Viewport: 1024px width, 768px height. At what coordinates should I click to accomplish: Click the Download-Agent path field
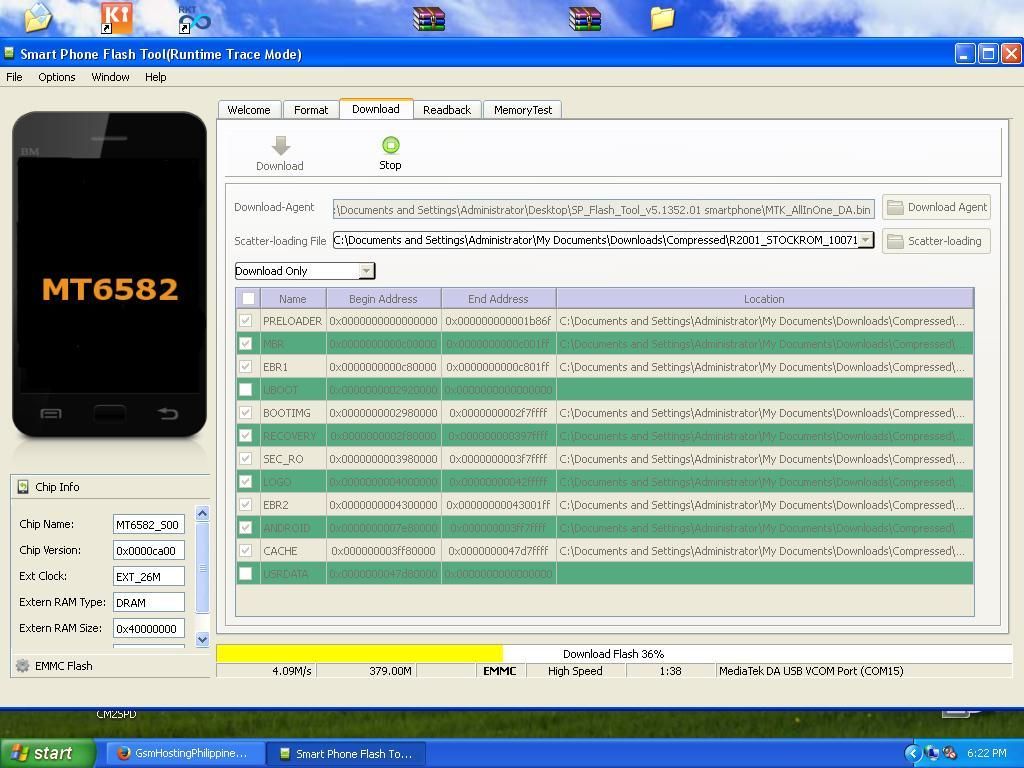(603, 209)
